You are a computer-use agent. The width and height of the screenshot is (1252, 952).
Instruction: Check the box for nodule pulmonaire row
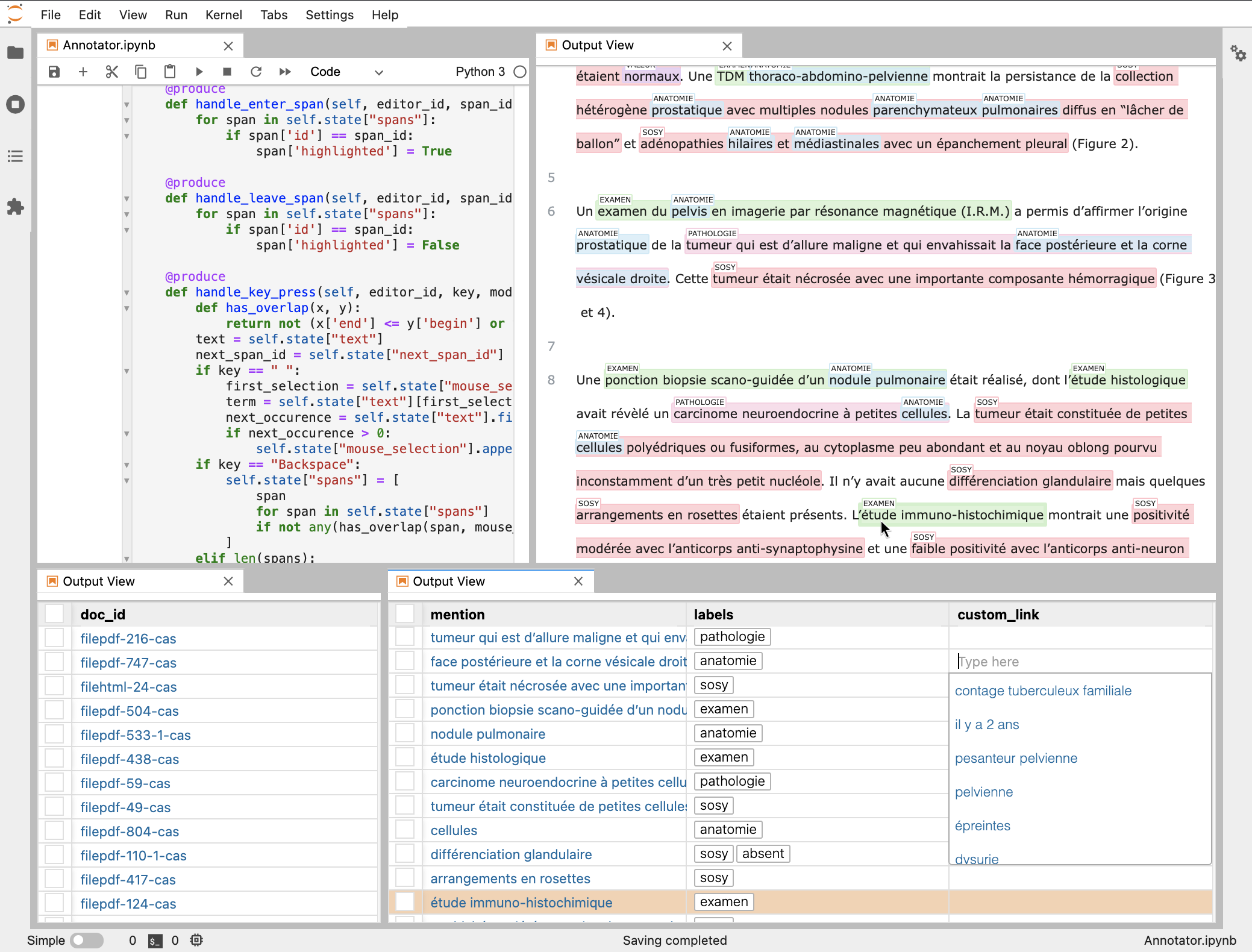pos(405,733)
